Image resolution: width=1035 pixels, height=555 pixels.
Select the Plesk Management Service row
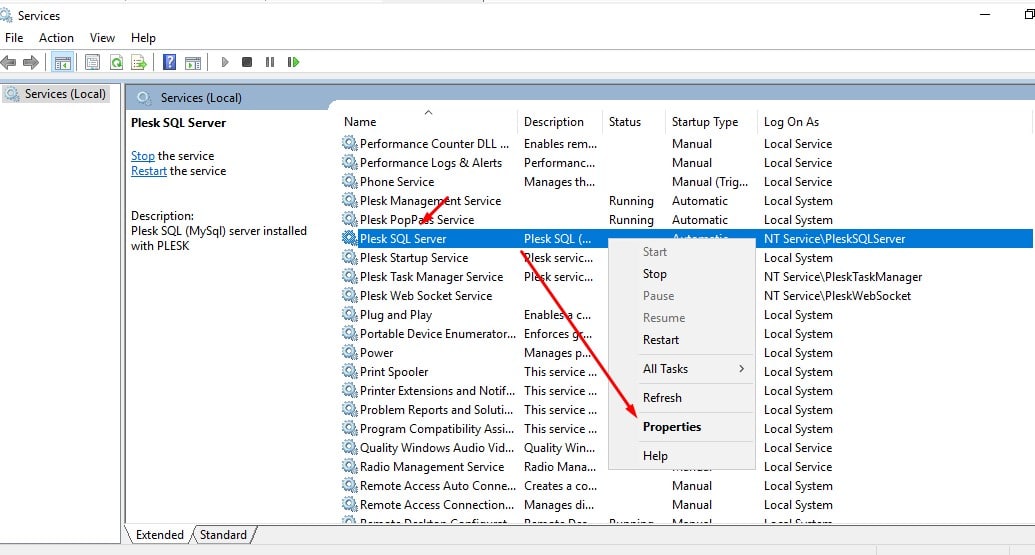click(686, 201)
